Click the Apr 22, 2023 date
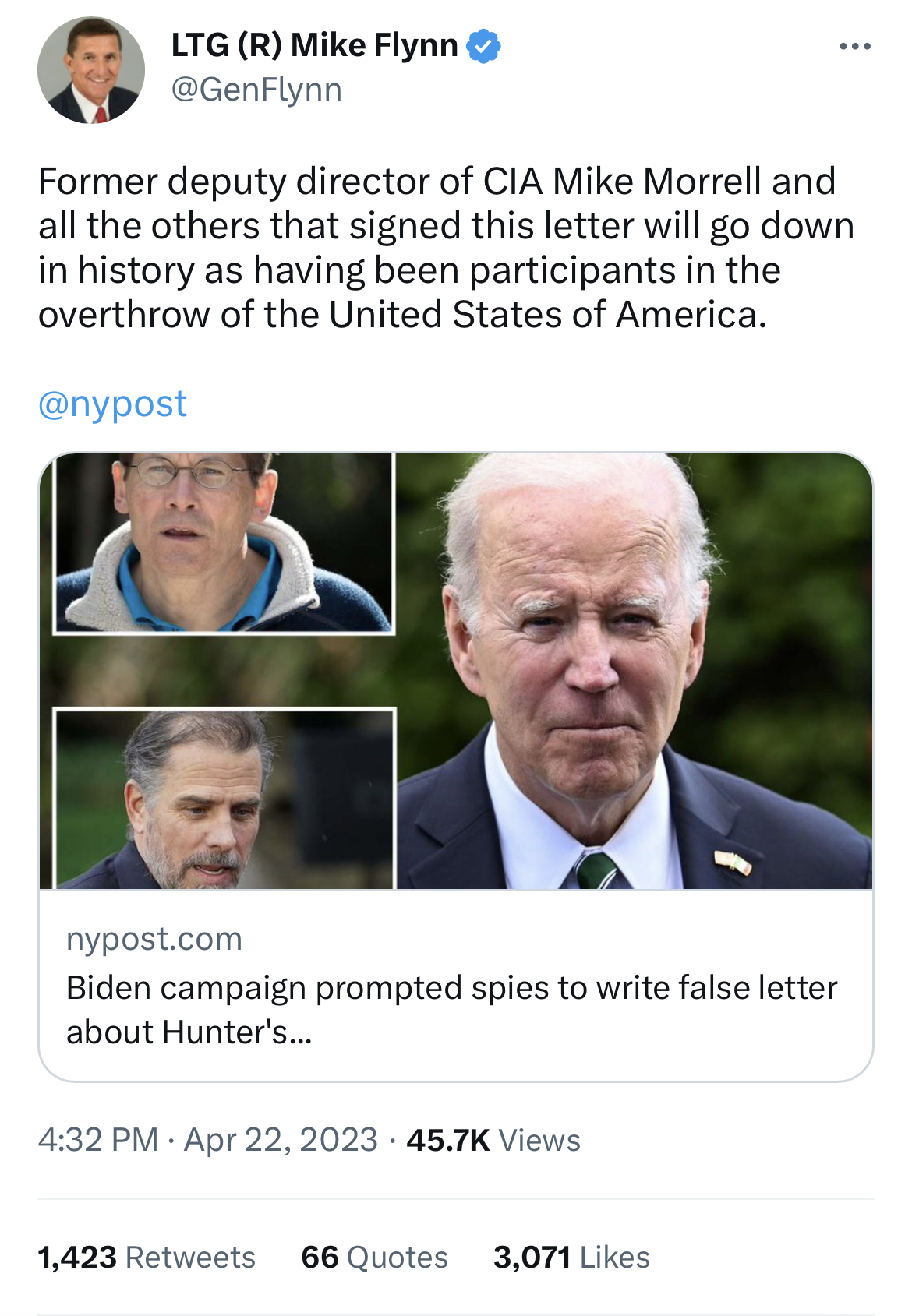Image resolution: width=912 pixels, height=1316 pixels. click(x=281, y=1140)
